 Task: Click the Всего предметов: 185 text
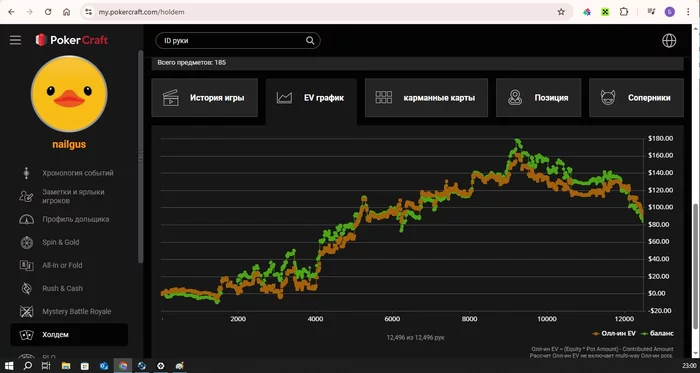click(192, 62)
